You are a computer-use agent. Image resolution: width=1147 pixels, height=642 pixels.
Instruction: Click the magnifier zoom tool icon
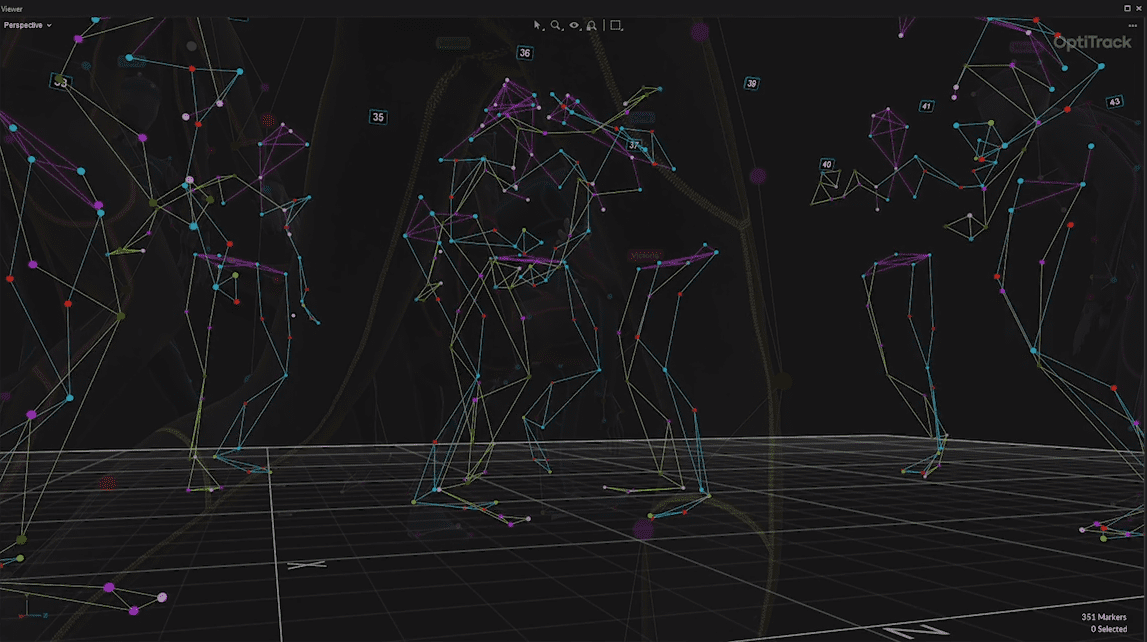point(556,26)
